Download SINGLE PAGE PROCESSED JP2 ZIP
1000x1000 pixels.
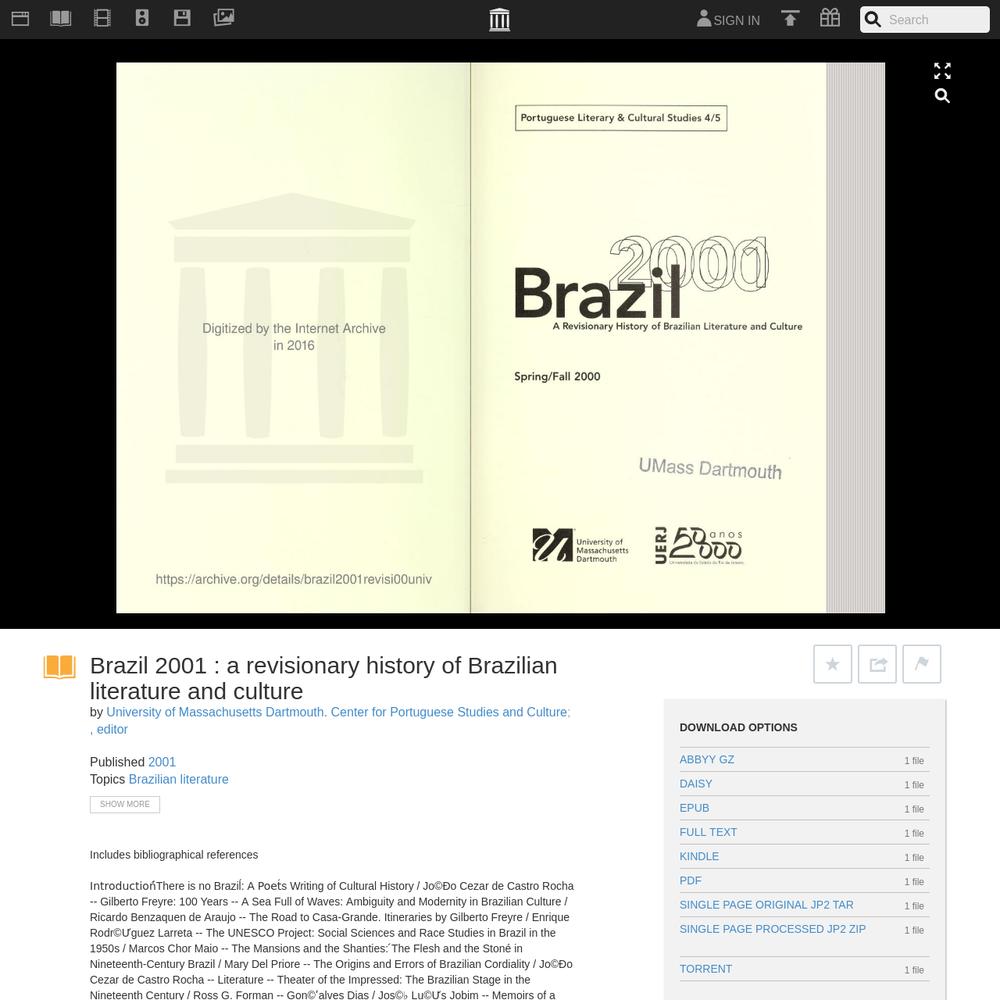[773, 929]
